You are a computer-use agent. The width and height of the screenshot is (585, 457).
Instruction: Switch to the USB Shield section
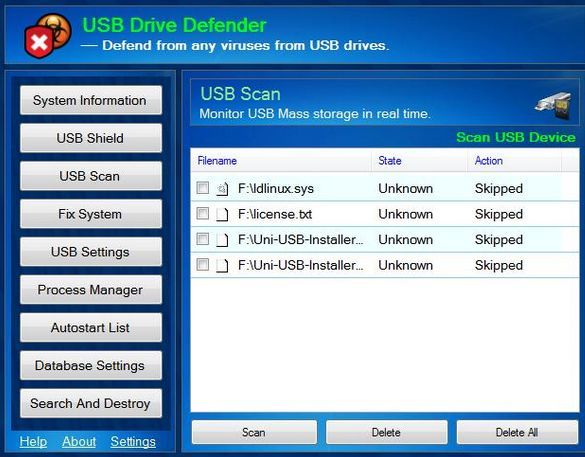[x=91, y=138]
